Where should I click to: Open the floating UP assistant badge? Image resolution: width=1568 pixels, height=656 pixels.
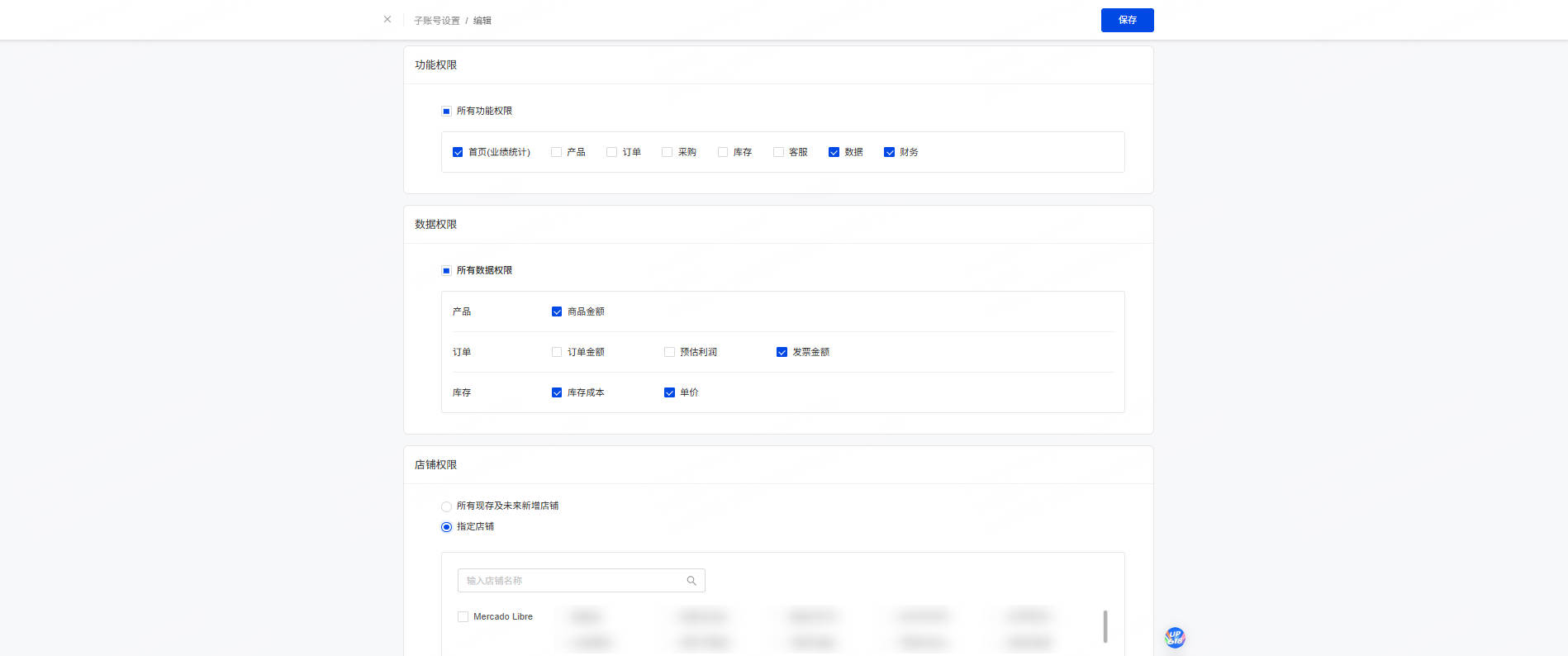[1175, 637]
